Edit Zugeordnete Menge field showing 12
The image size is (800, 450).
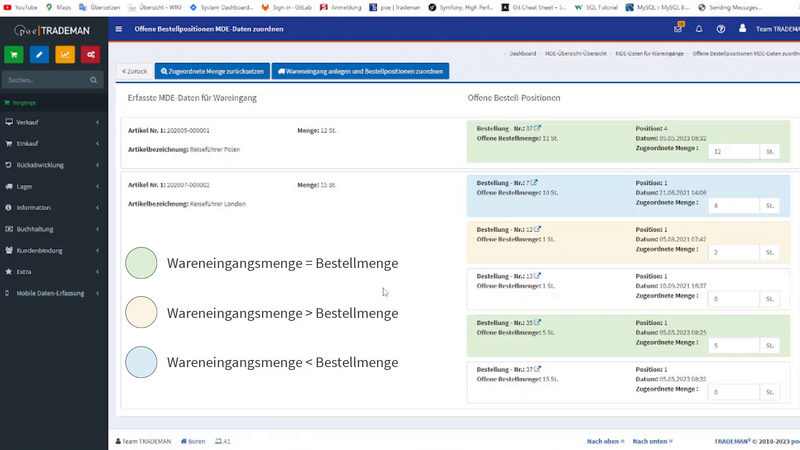(734, 152)
